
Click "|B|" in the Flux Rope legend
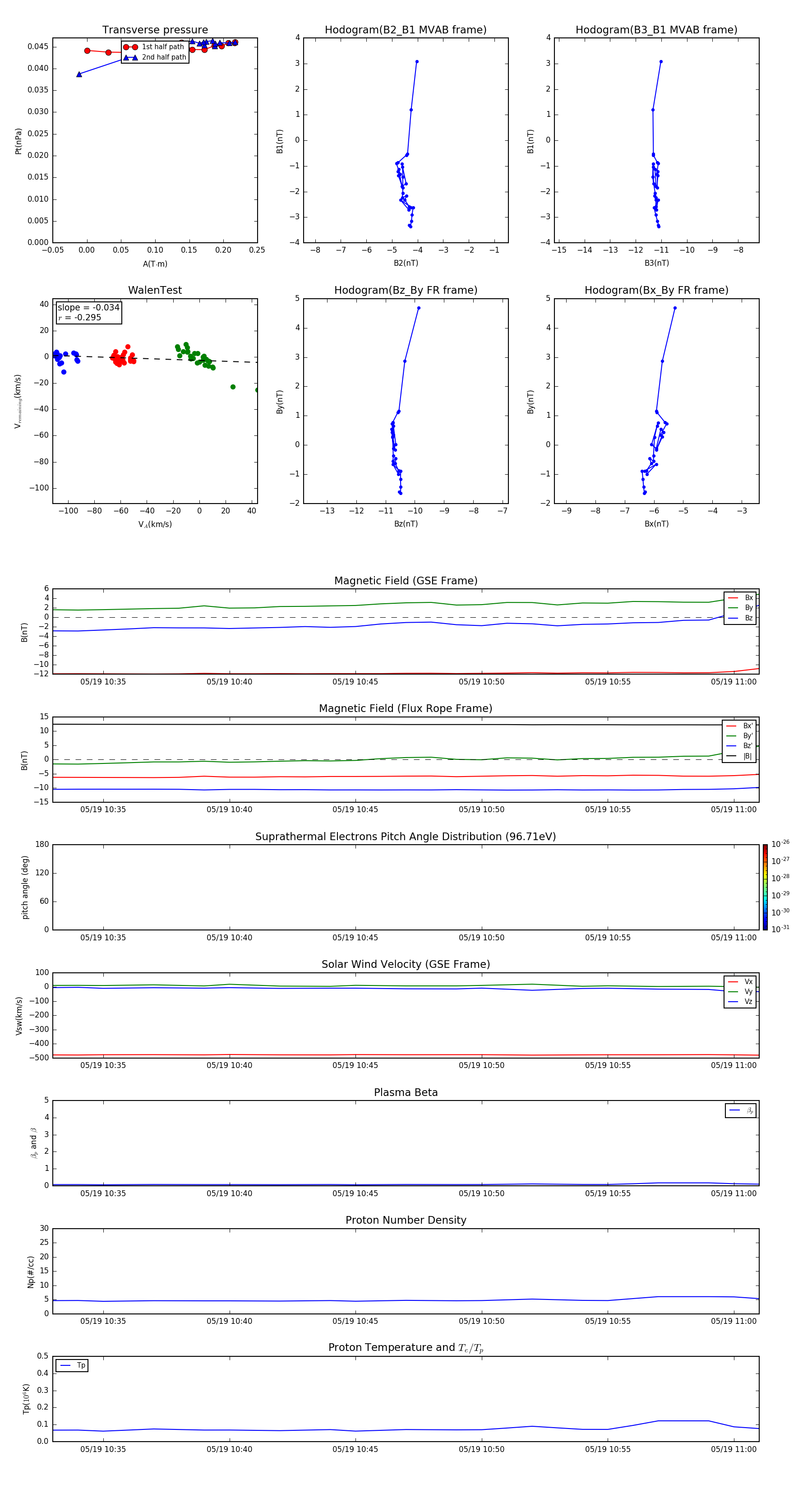pyautogui.click(x=740, y=756)
